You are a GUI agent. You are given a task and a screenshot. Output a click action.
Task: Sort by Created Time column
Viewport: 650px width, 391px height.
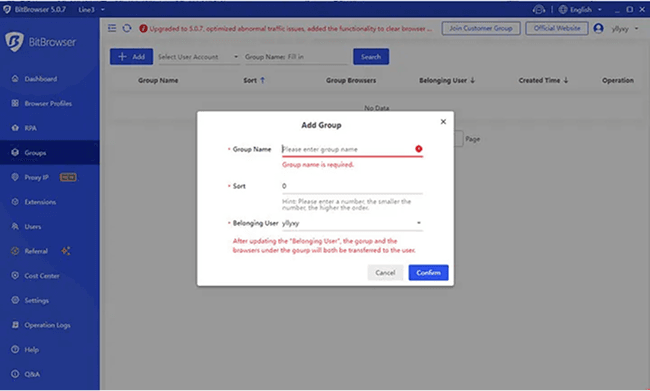click(543, 80)
